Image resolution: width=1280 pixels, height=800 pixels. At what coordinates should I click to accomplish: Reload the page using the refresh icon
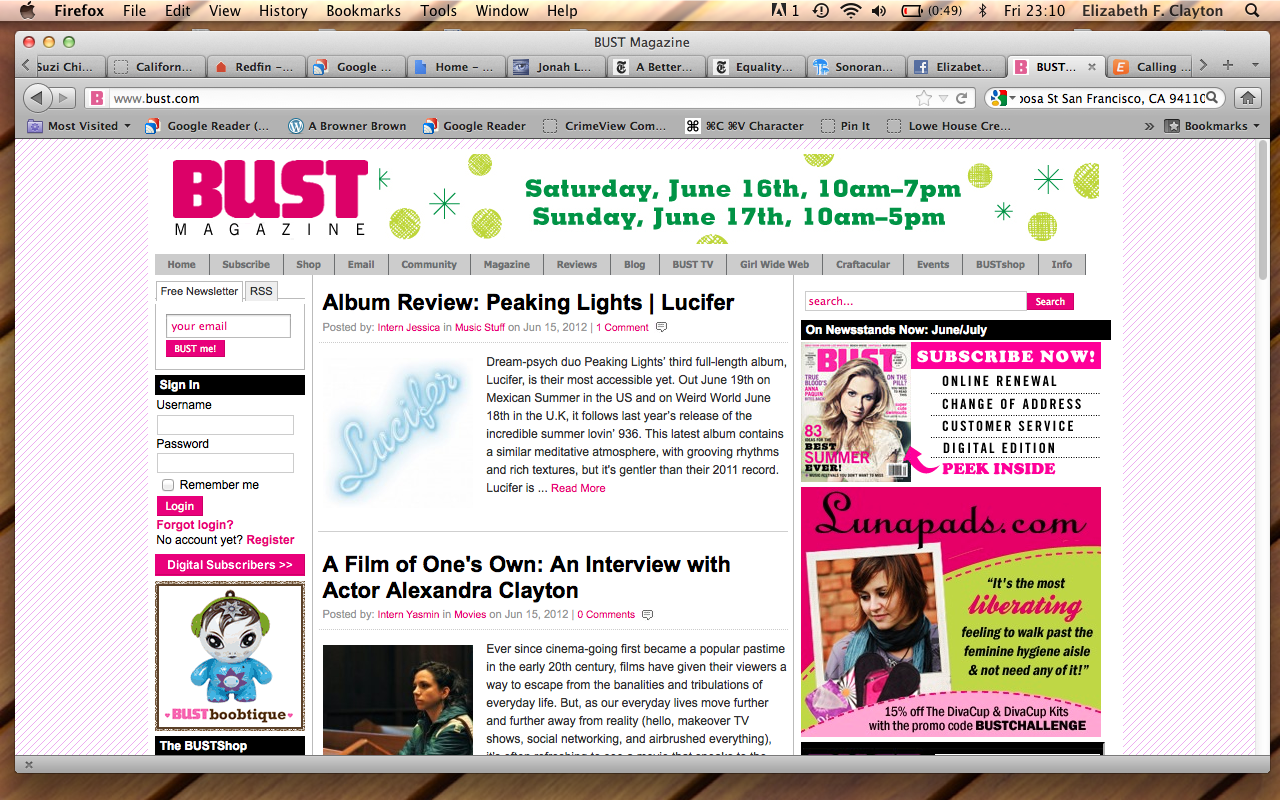(962, 98)
